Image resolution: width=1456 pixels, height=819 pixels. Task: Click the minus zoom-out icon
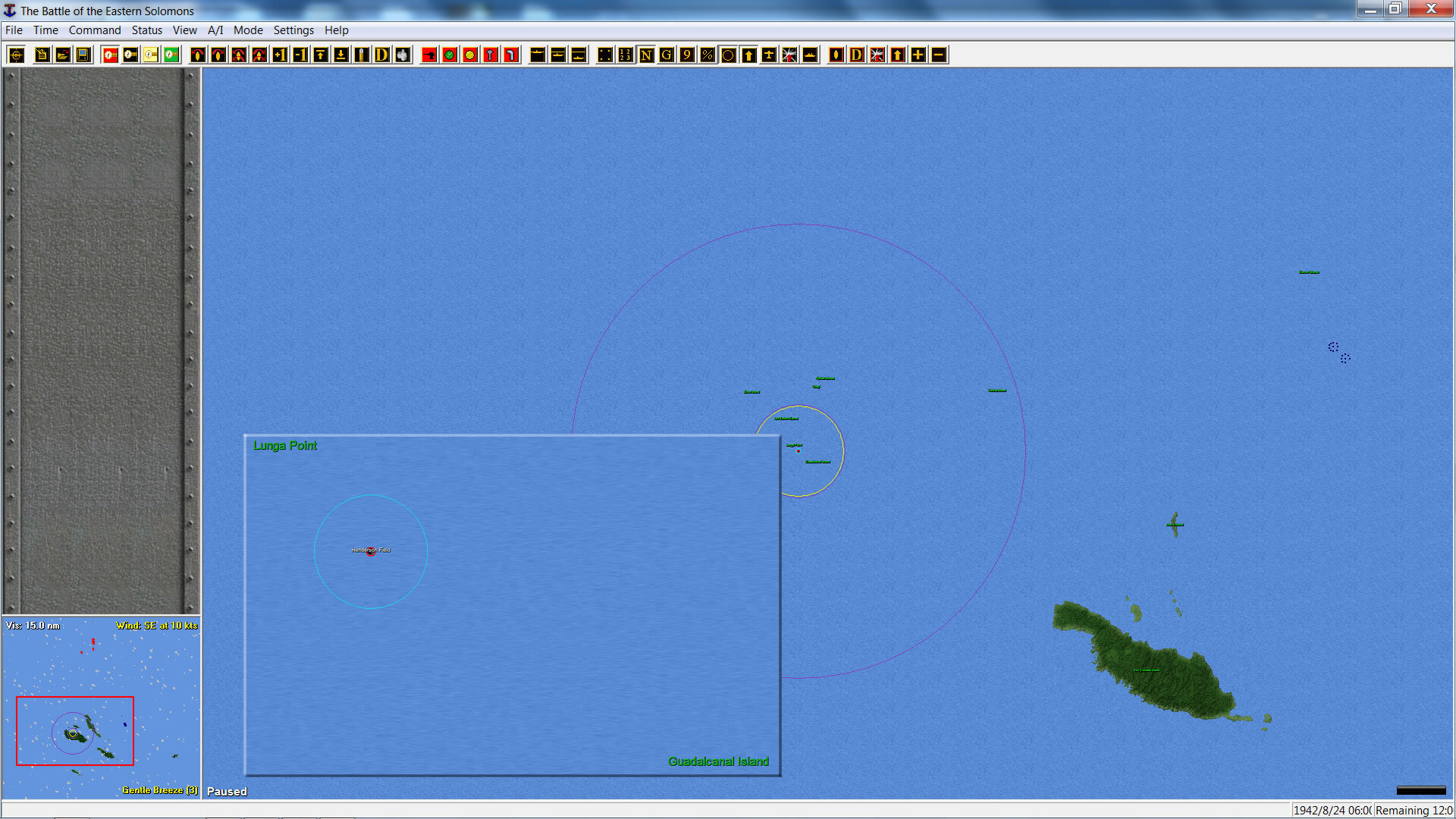[938, 55]
